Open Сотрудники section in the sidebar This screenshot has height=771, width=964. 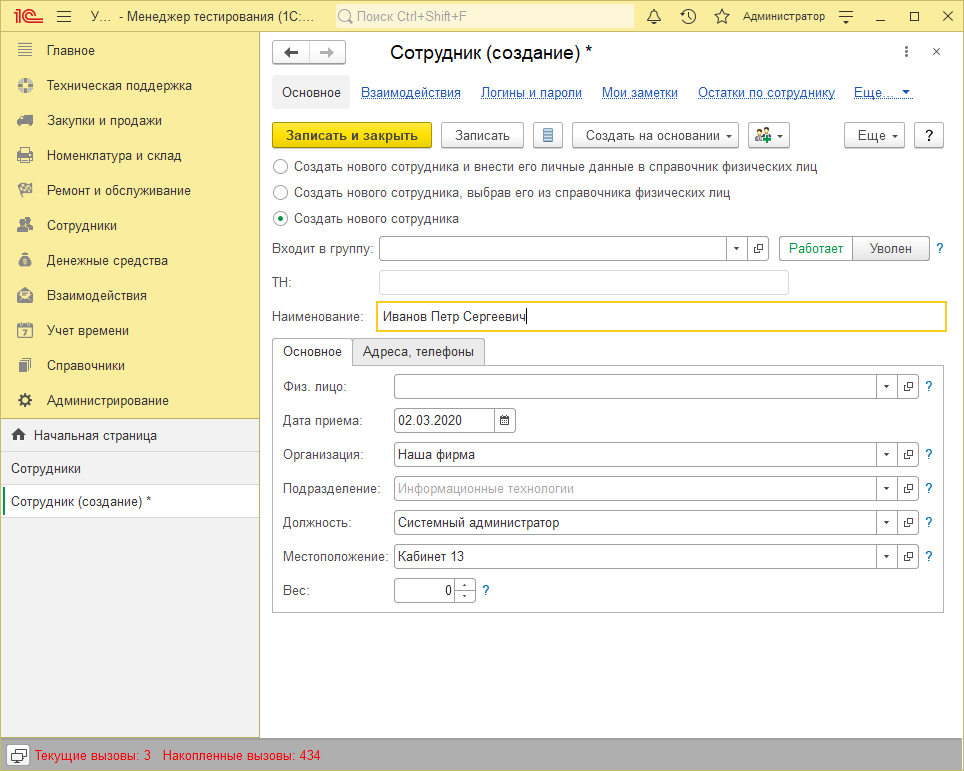(x=82, y=226)
